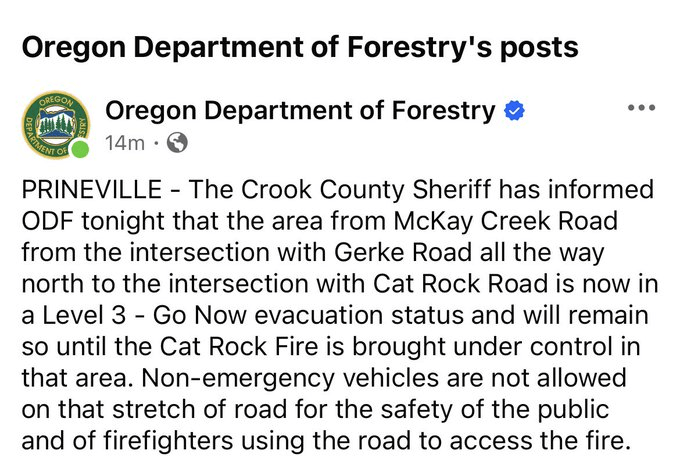This screenshot has height=461, width=680.
Task: Click the 14m post timestamp
Action: tap(124, 143)
